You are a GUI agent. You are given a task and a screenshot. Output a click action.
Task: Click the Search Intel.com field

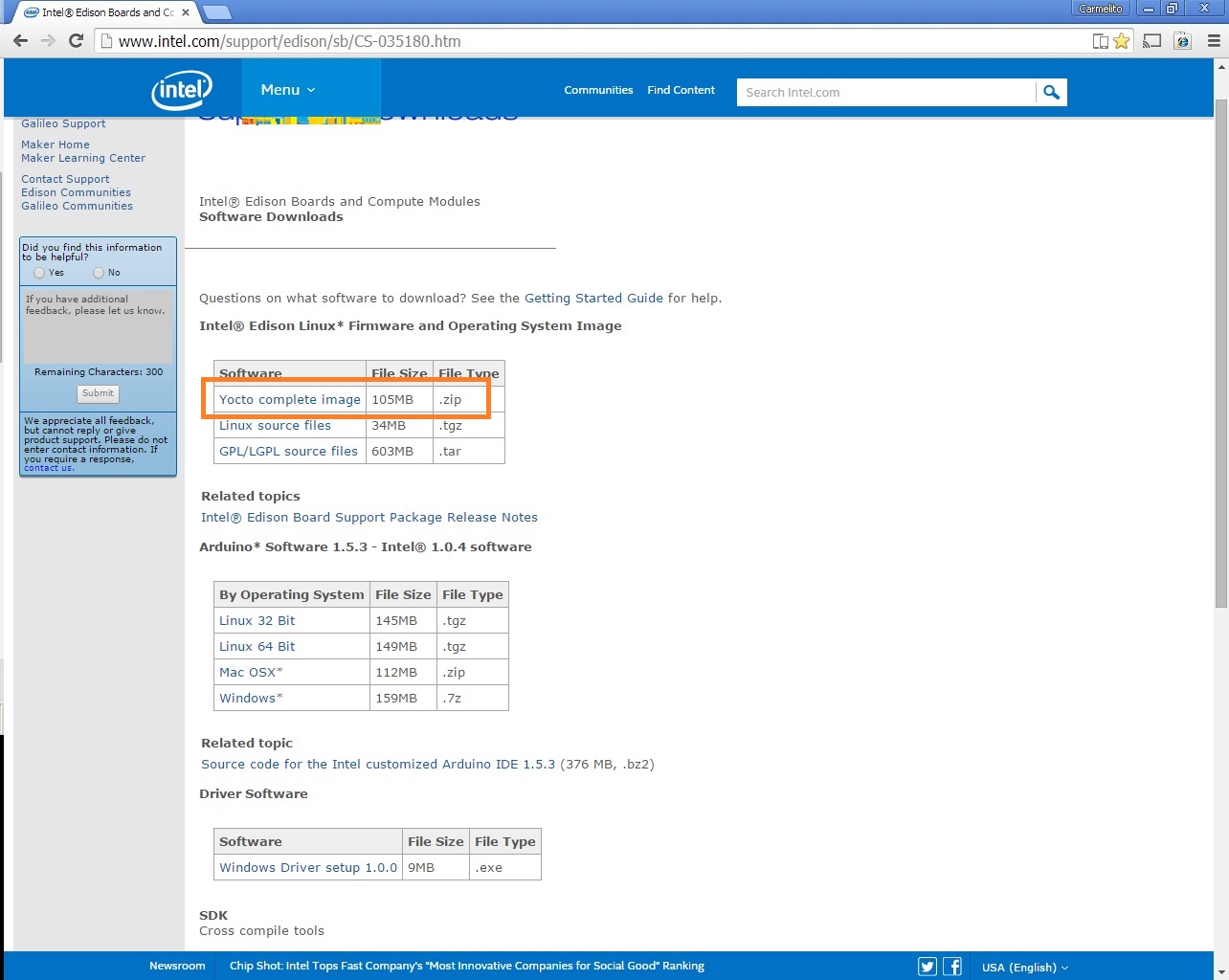tap(886, 92)
